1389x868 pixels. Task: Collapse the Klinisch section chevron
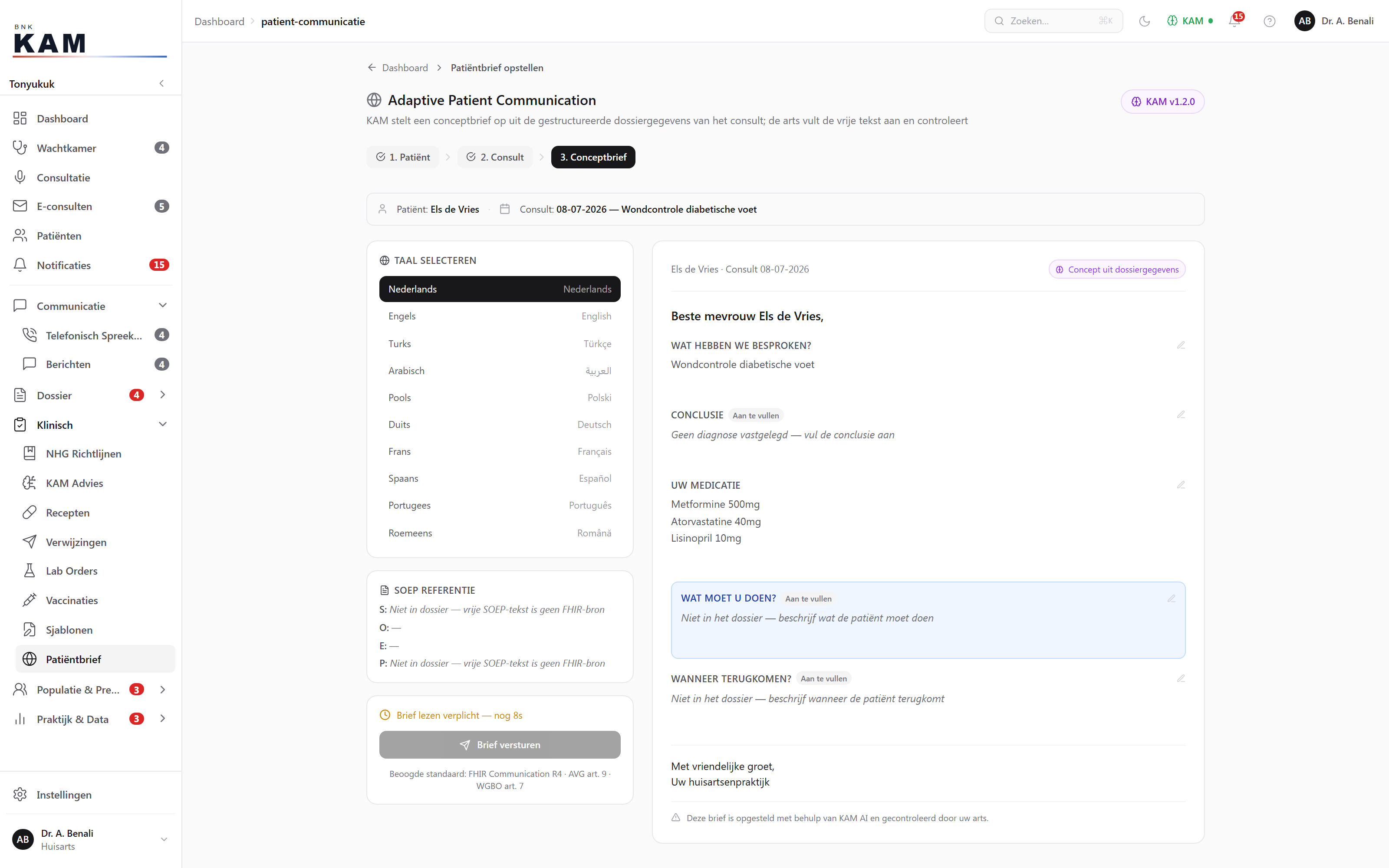pyautogui.click(x=162, y=424)
